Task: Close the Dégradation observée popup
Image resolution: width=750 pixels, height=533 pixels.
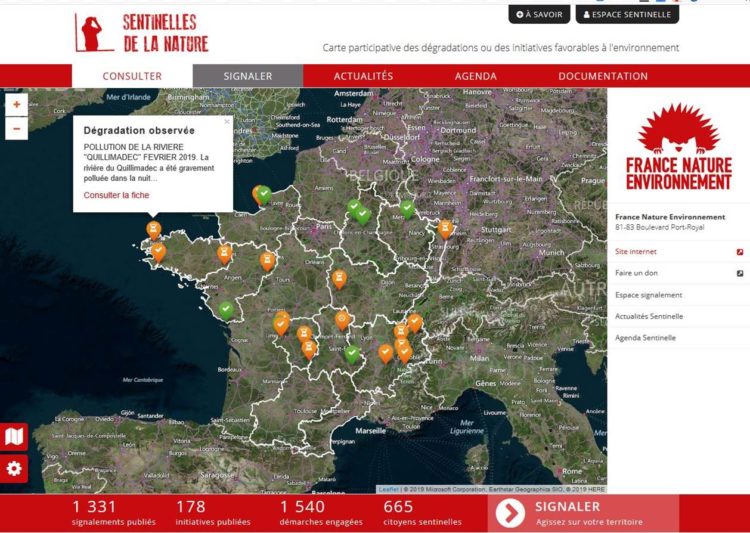Action: pyautogui.click(x=227, y=122)
